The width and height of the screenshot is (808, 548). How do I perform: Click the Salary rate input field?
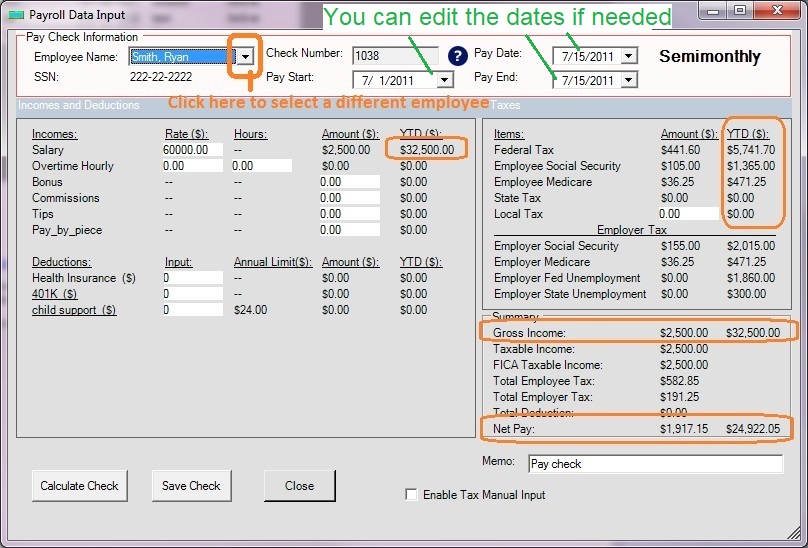(192, 150)
